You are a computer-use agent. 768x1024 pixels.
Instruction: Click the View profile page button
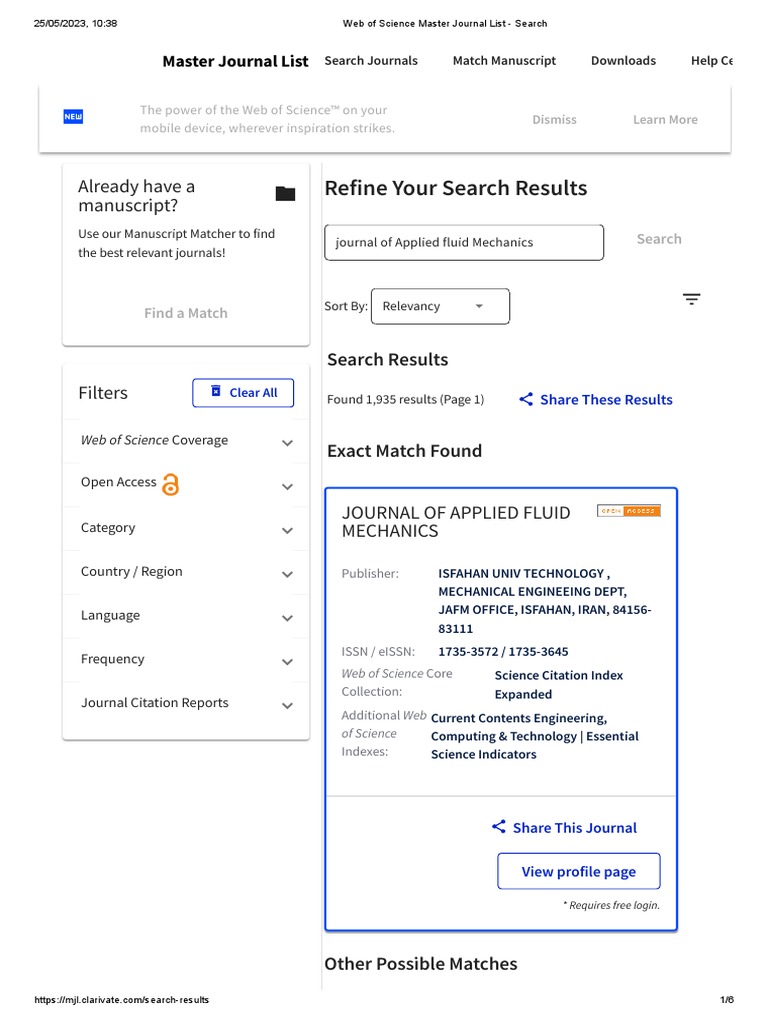(579, 872)
